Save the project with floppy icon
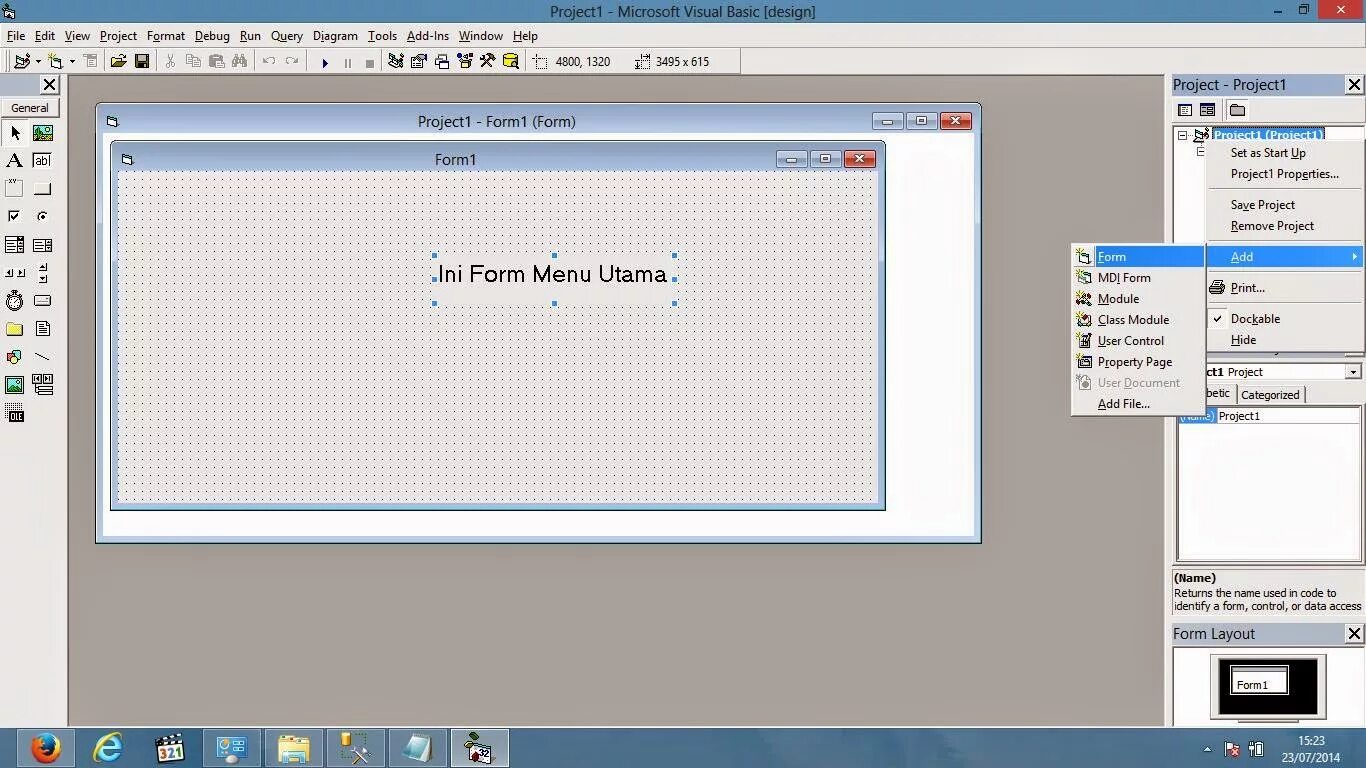Image resolution: width=1366 pixels, height=768 pixels. (x=142, y=61)
